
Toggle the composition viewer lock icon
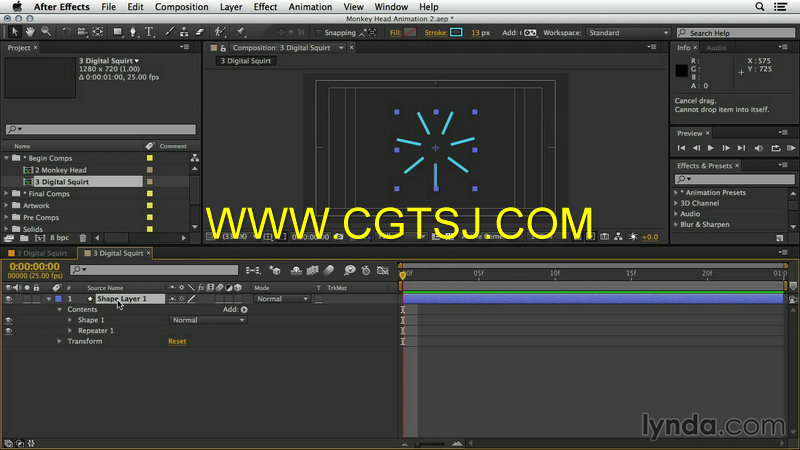point(223,48)
